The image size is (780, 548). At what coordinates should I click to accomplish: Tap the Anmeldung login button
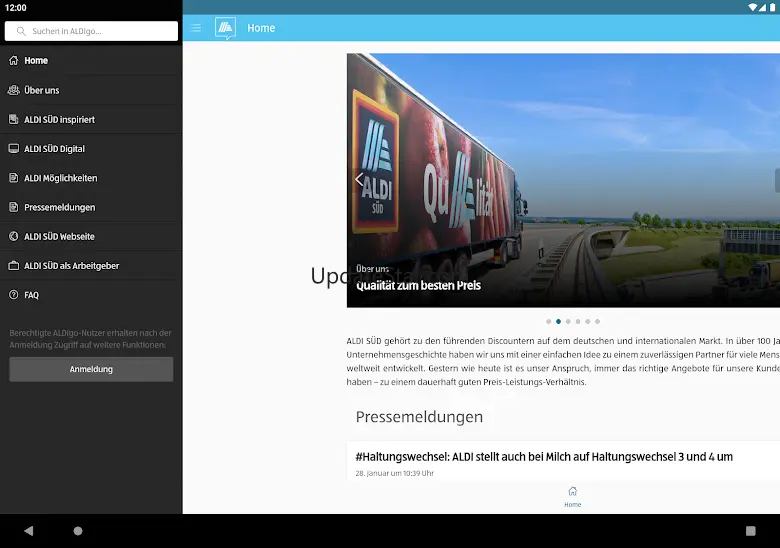91,369
